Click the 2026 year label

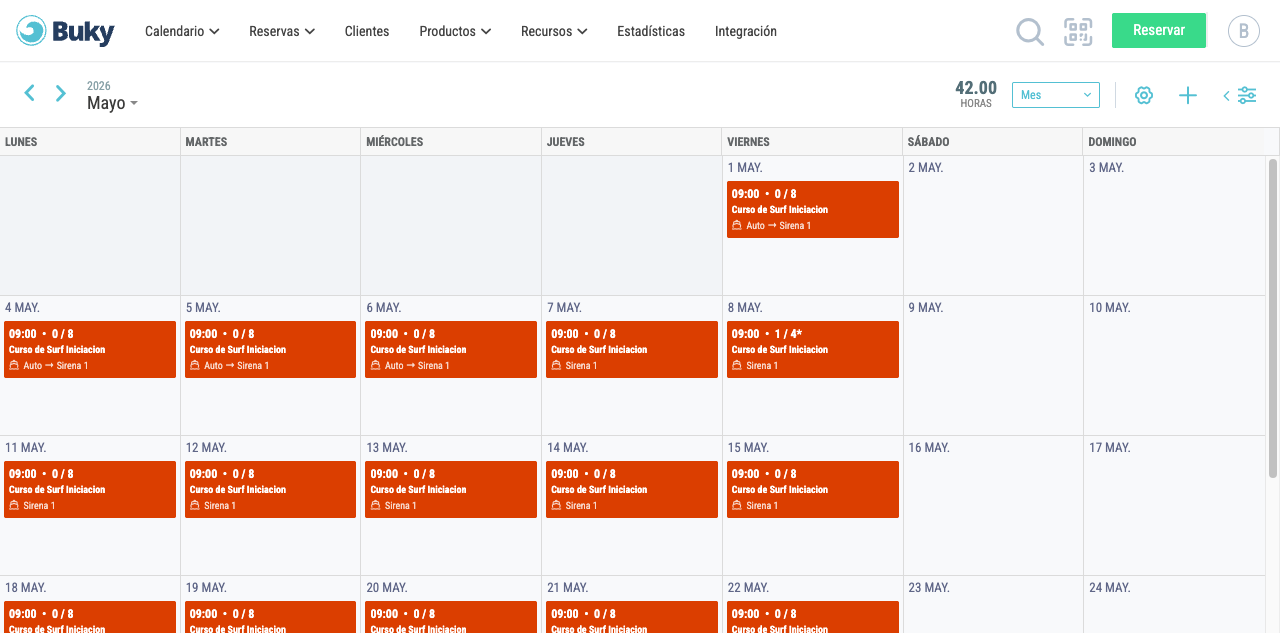(x=99, y=86)
